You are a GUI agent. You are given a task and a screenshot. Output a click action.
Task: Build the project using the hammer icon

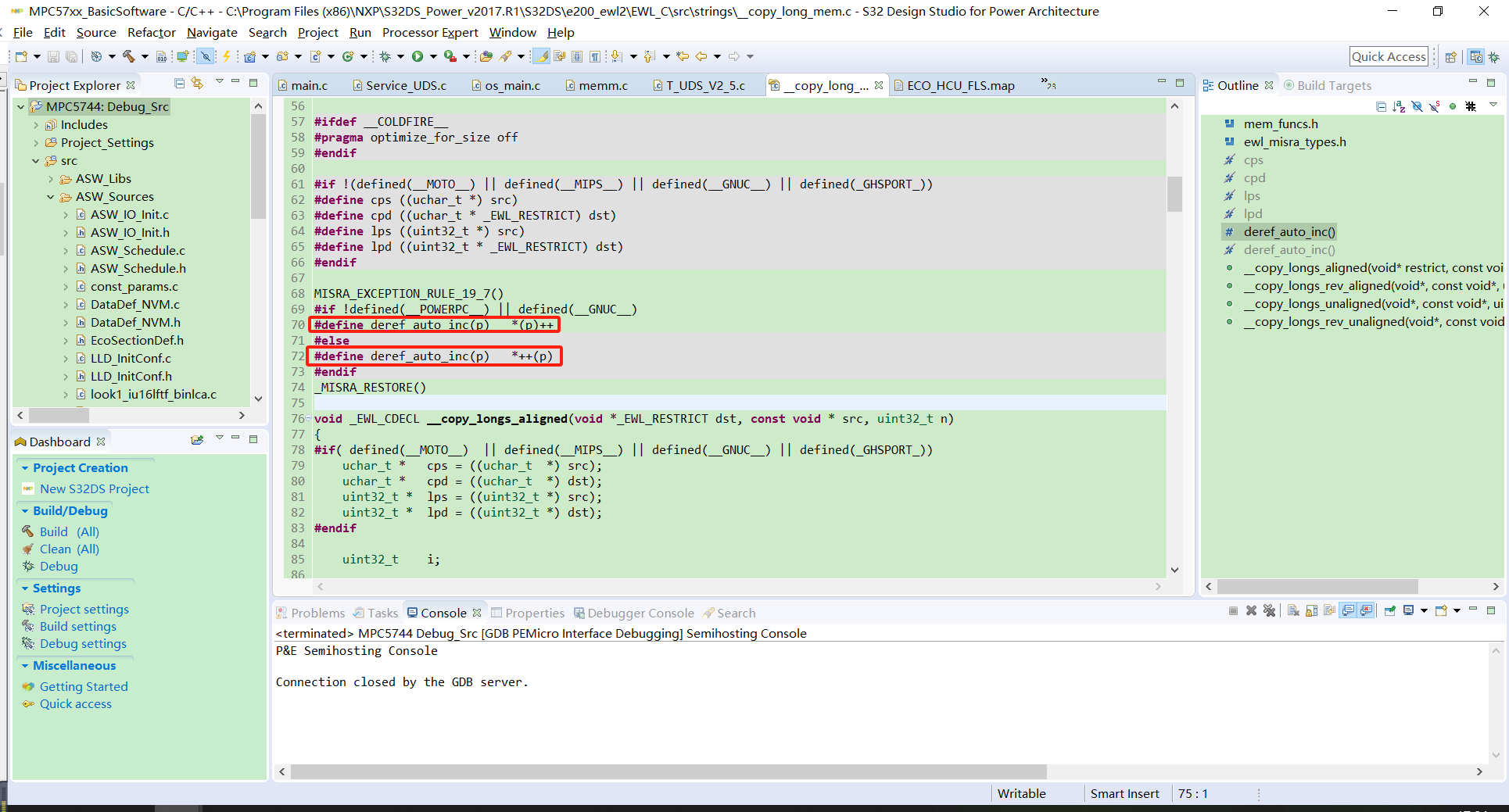(128, 56)
